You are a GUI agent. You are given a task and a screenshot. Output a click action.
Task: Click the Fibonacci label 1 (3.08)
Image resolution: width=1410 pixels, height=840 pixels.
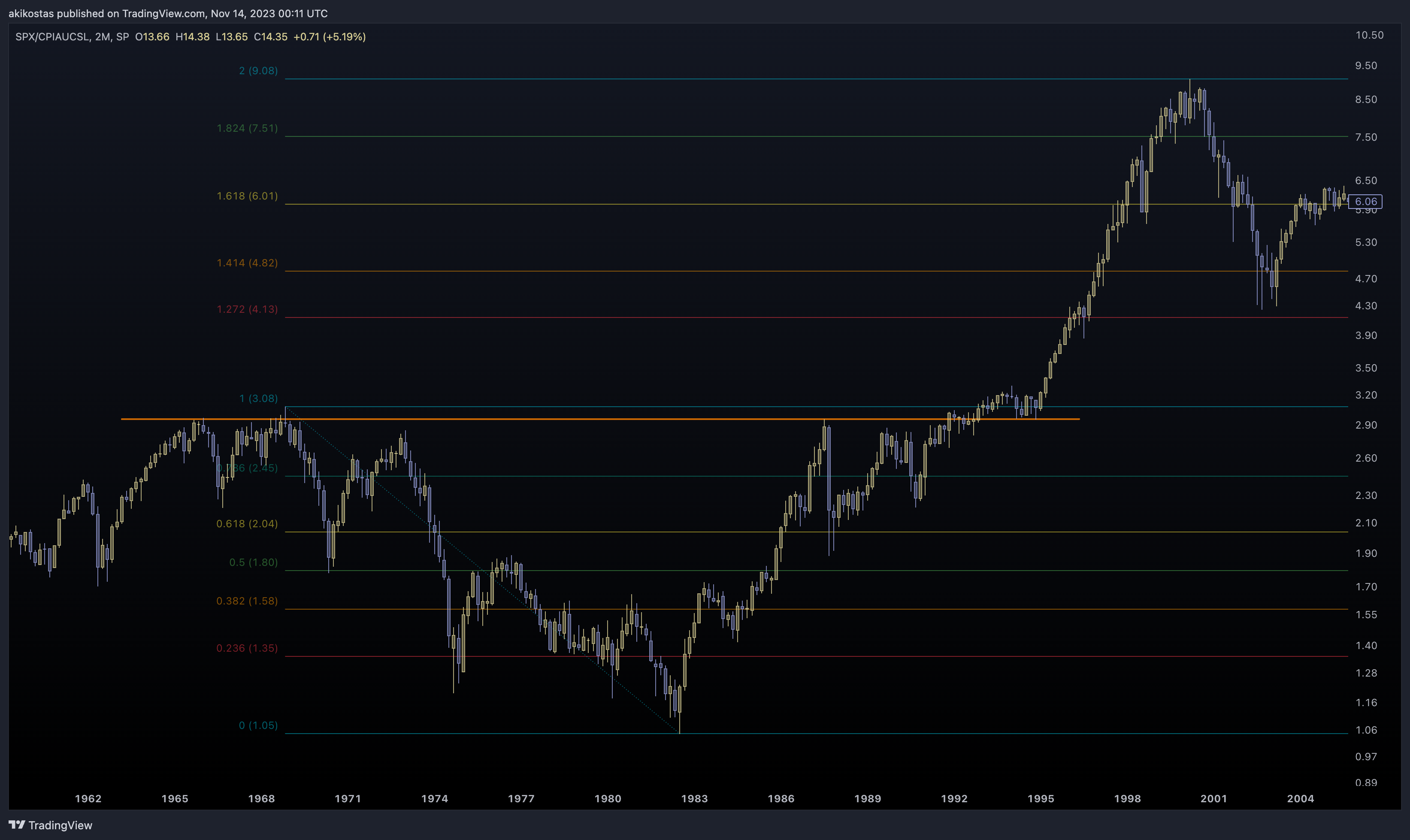click(x=258, y=399)
